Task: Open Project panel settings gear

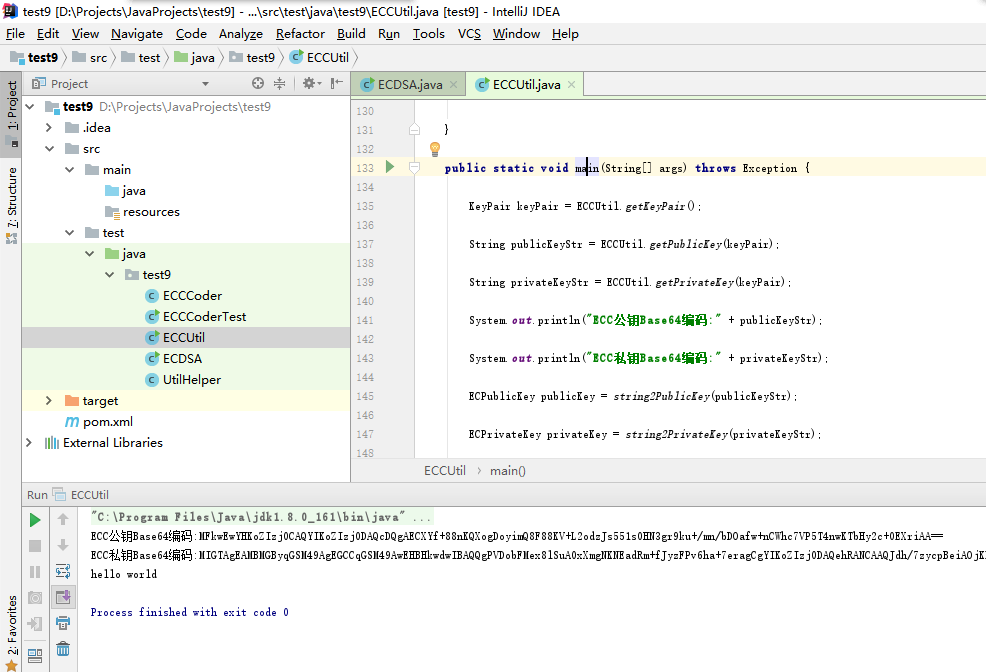Action: (309, 84)
